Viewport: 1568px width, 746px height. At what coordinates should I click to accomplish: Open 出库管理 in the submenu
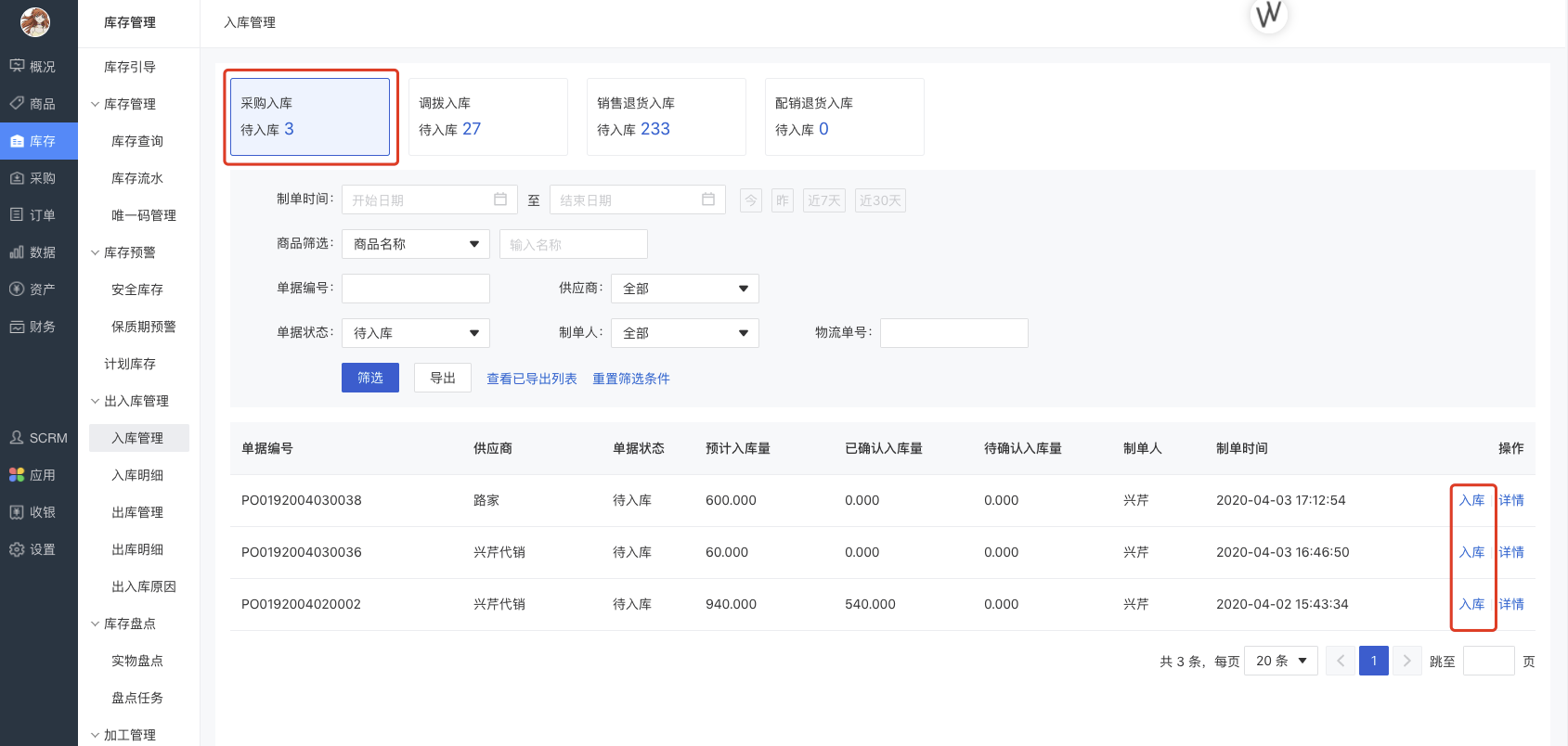coord(137,512)
